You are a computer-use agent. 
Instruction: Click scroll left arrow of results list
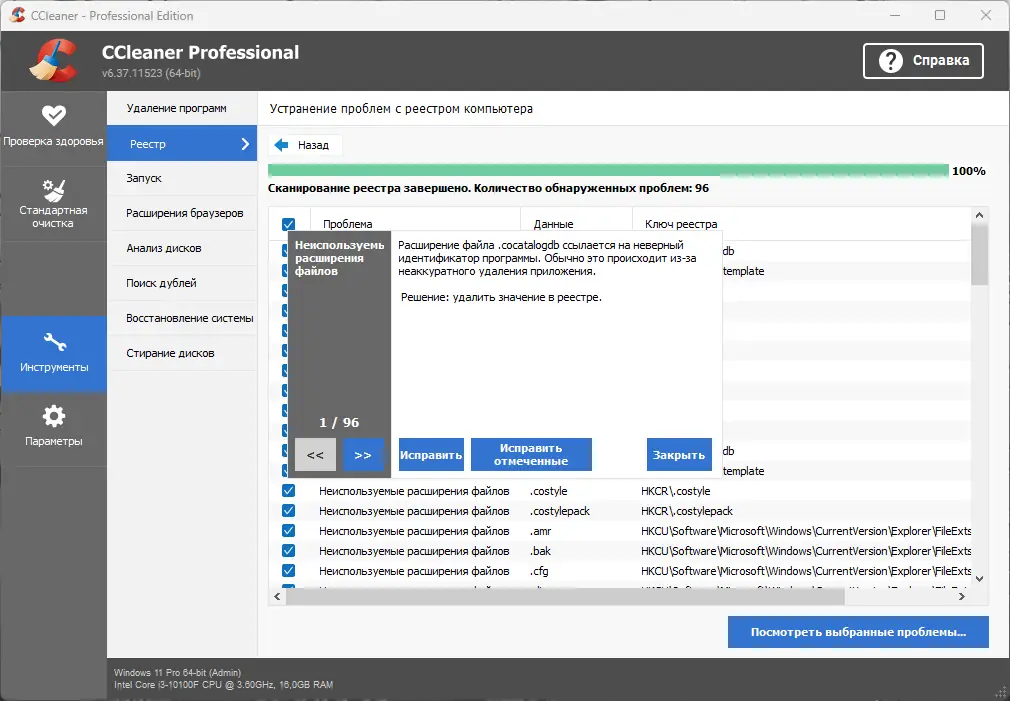278,597
